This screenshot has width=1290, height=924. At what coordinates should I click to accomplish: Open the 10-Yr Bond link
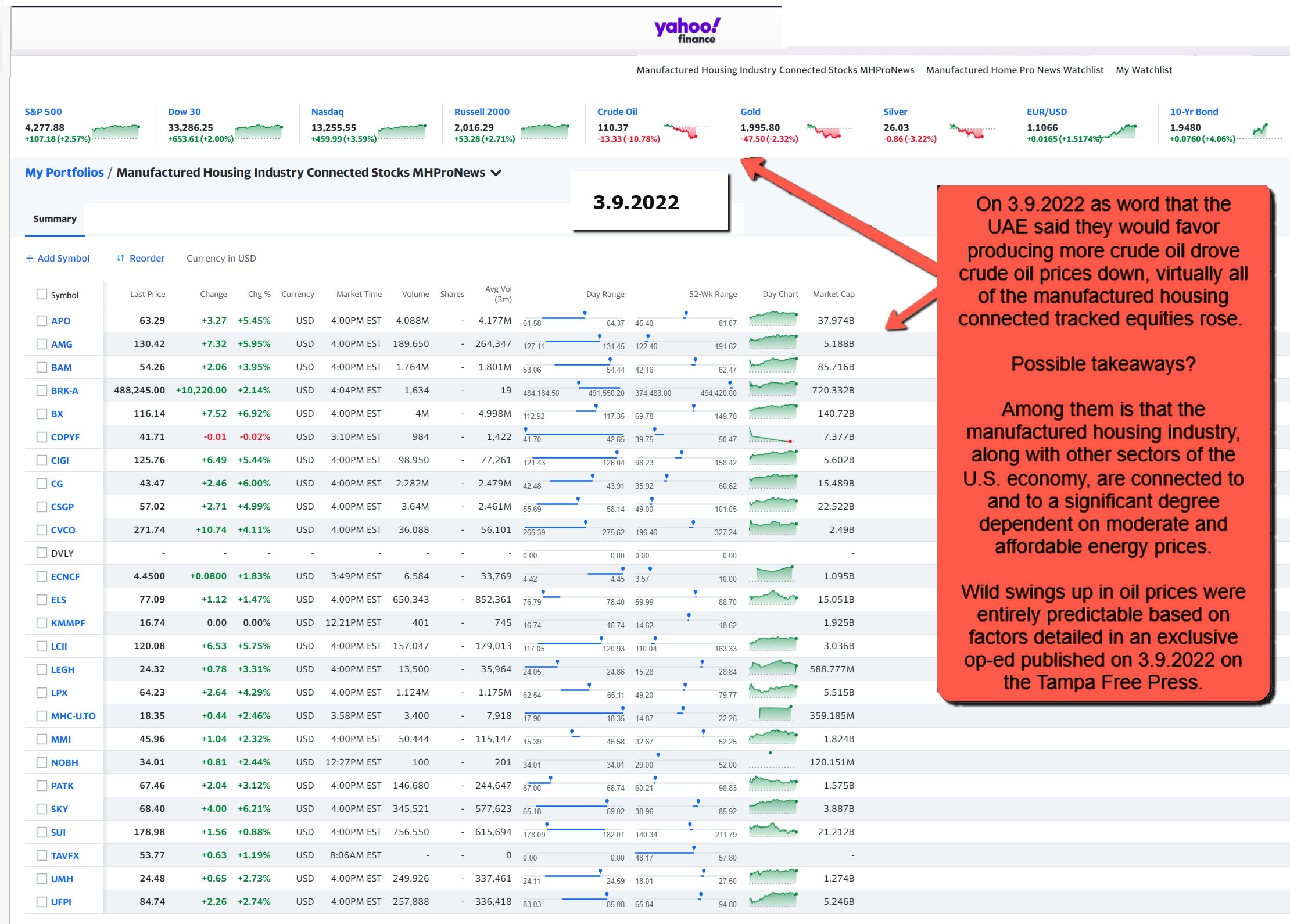pyautogui.click(x=1194, y=112)
